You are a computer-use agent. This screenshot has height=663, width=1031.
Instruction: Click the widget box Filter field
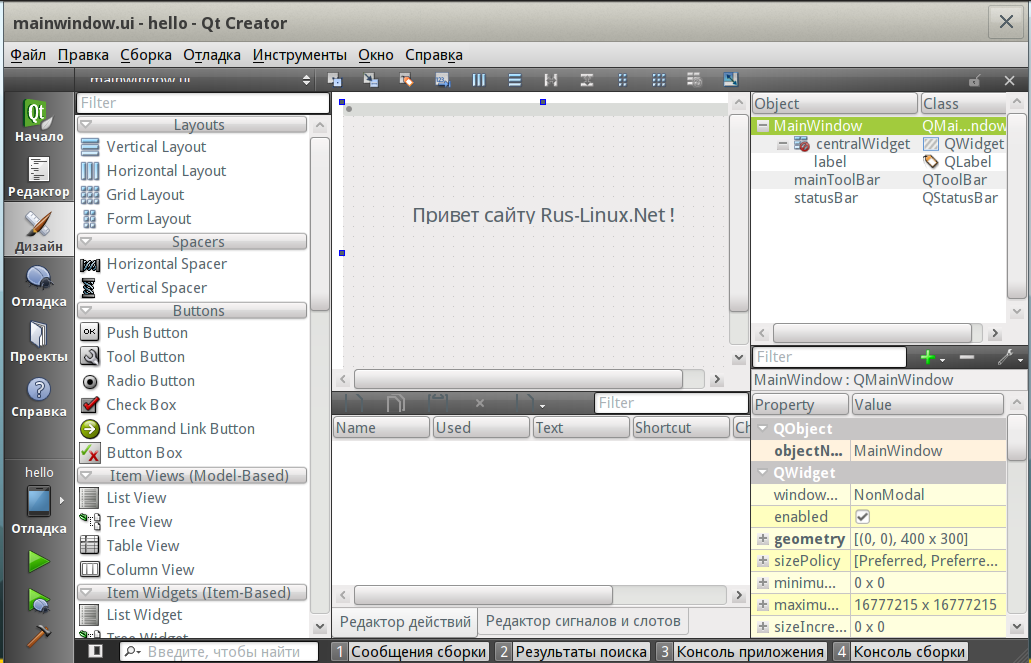[202, 103]
